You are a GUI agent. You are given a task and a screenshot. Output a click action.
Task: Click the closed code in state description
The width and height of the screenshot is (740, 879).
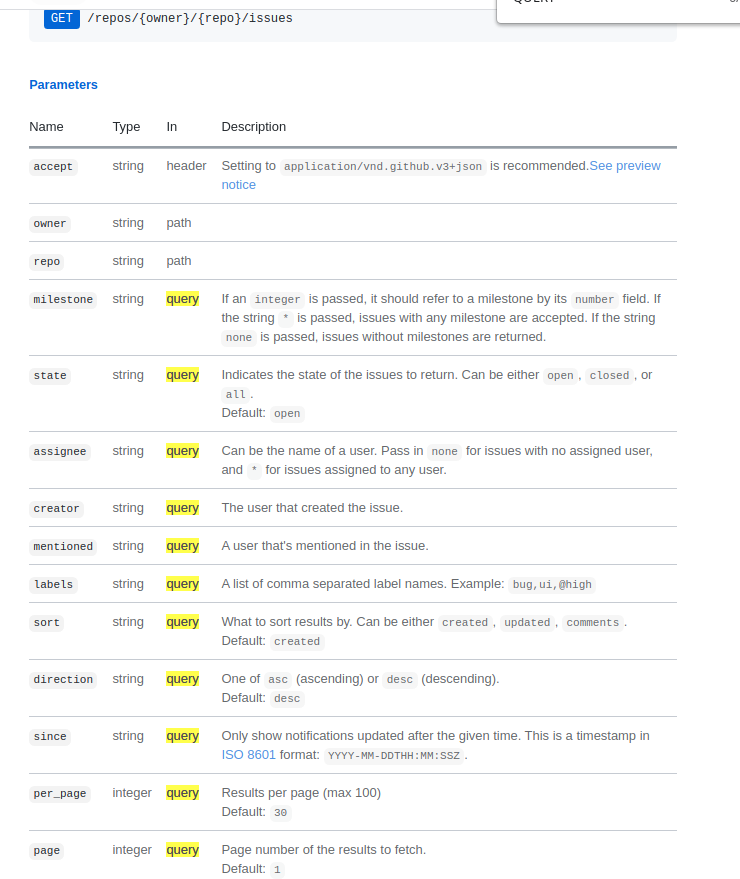pos(609,376)
